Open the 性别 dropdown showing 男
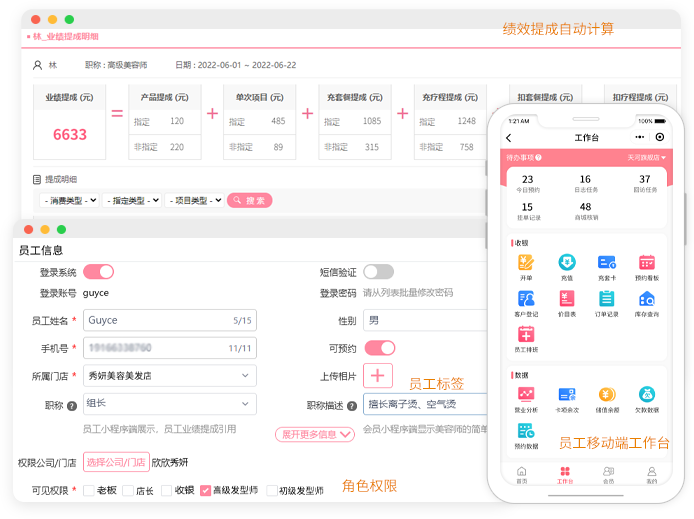This screenshot has height=519, width=694. pos(425,320)
